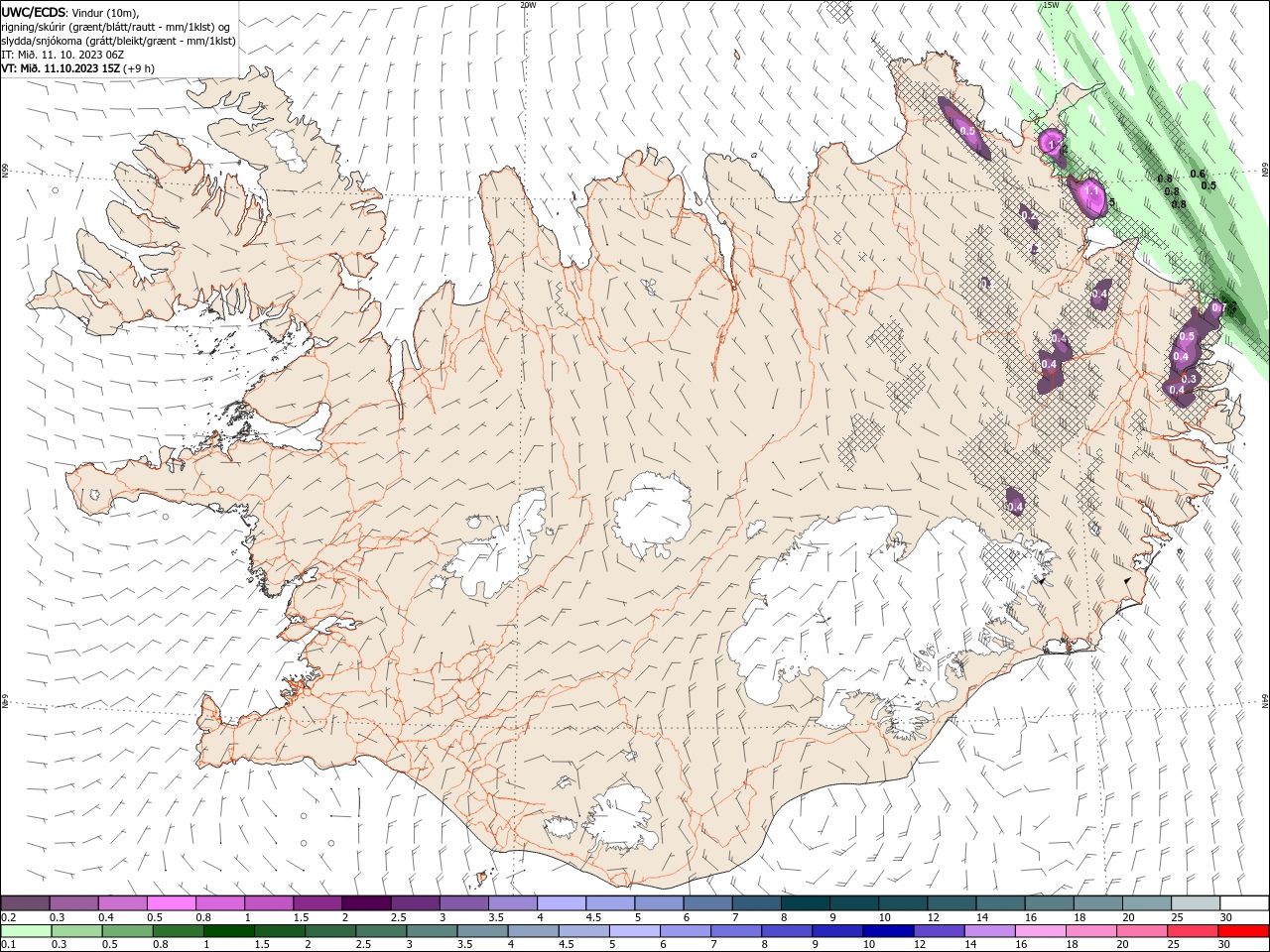Screen dimensions: 1270x952
Task: Click the '0.1' label under the lower legend
Action: click(x=8, y=945)
